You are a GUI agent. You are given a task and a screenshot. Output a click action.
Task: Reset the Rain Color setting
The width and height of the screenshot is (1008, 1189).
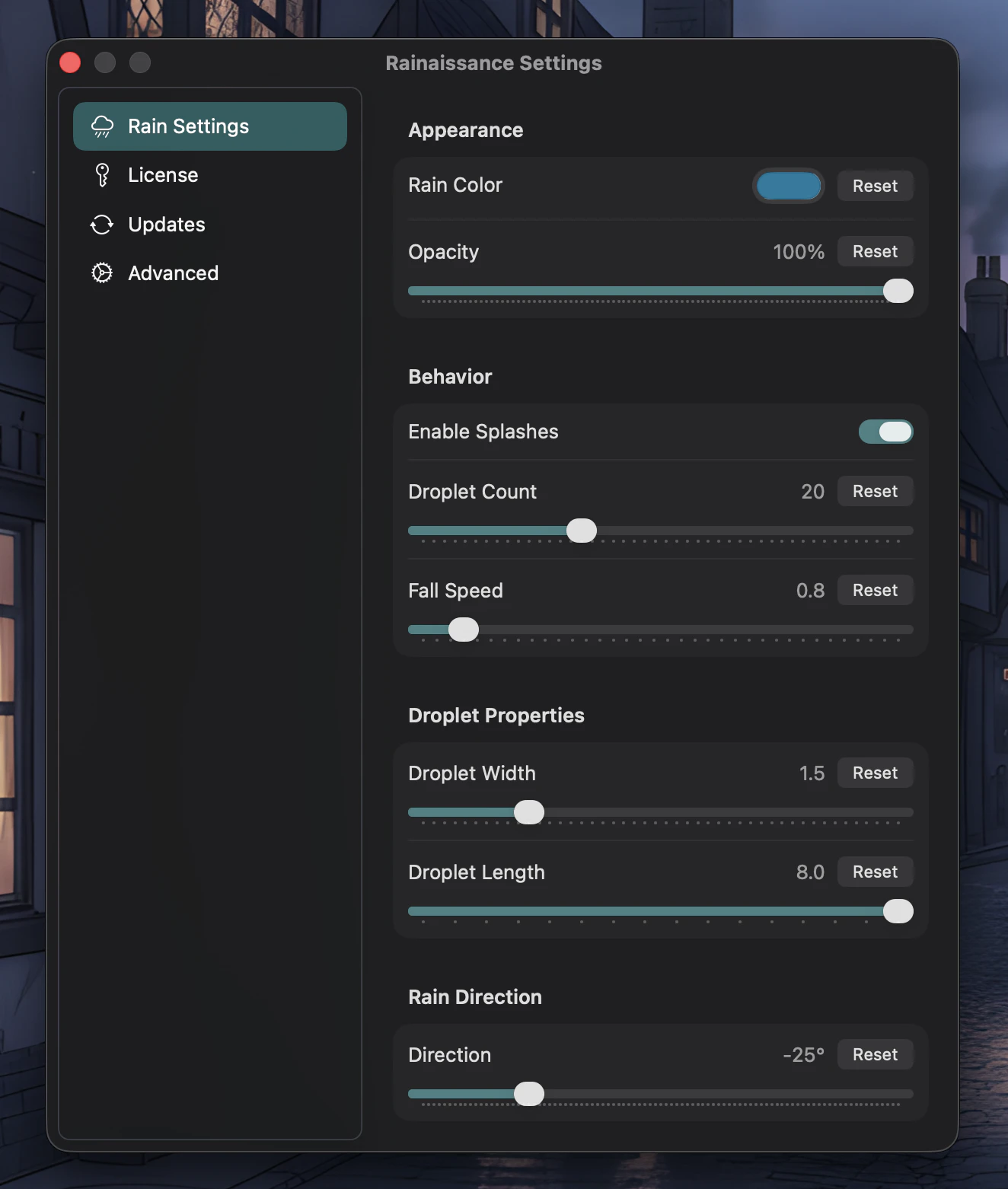pyautogui.click(x=875, y=186)
